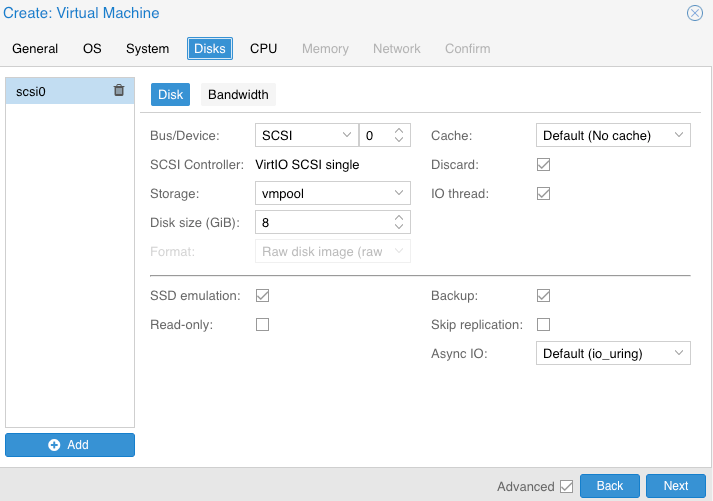Go Back to the previous step
Screen dimensions: 713x501
[x=610, y=486]
